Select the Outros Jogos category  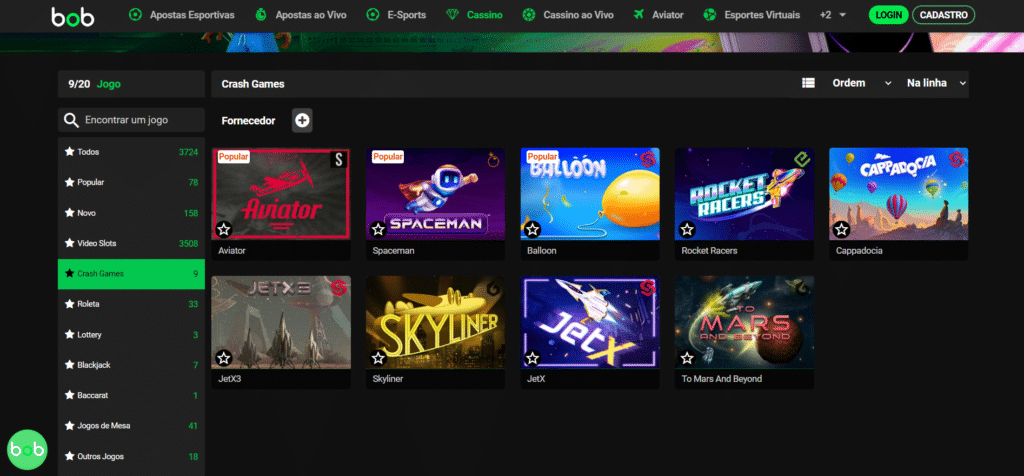point(131,456)
